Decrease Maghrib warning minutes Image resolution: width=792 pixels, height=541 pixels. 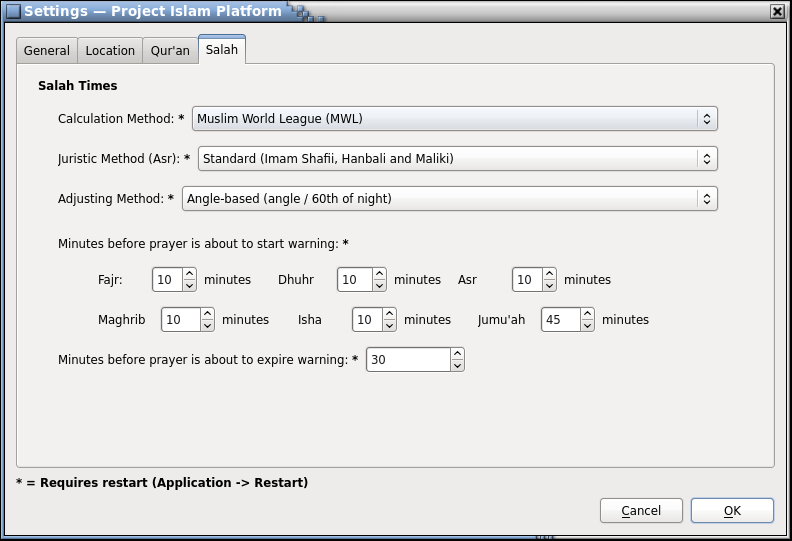pos(208,325)
